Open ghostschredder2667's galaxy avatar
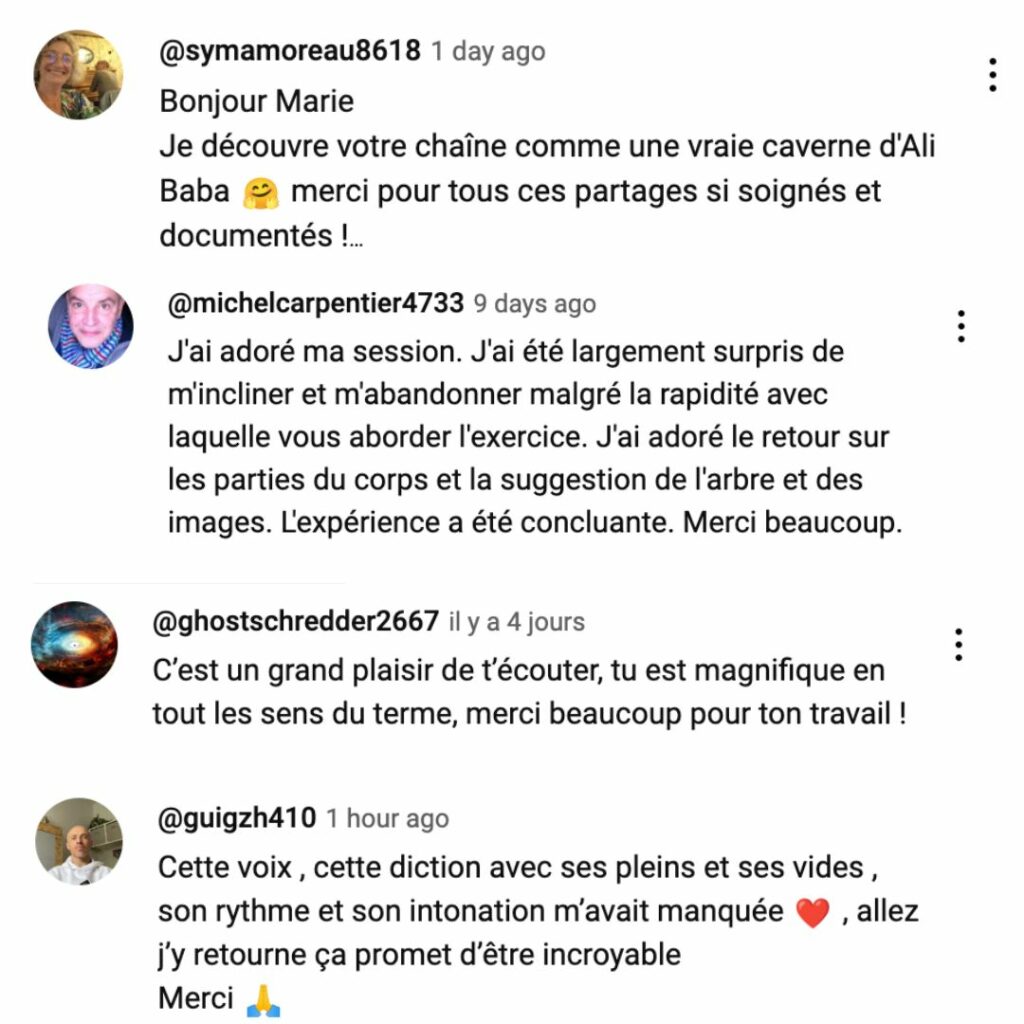 click(x=74, y=644)
